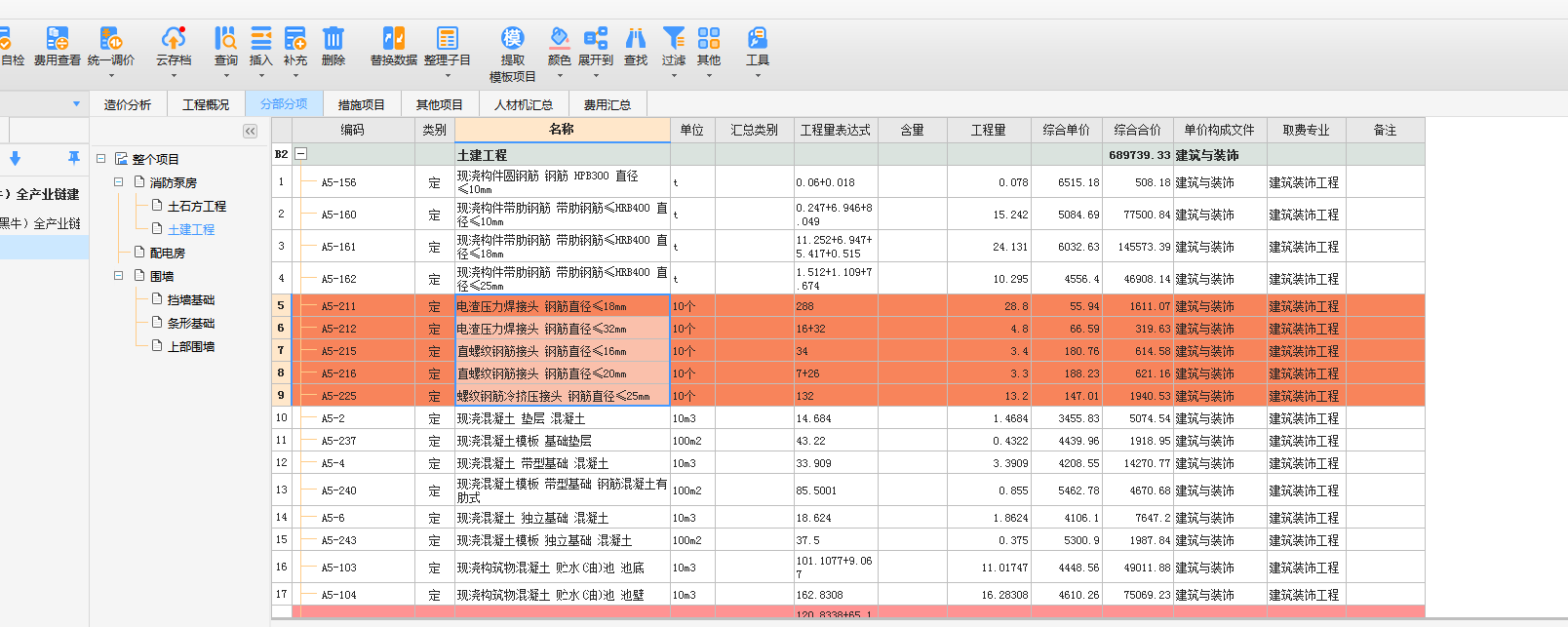Viewport: 1568px width, 627px height.
Task: Click the 颜色 paint bucket icon
Action: 560,39
